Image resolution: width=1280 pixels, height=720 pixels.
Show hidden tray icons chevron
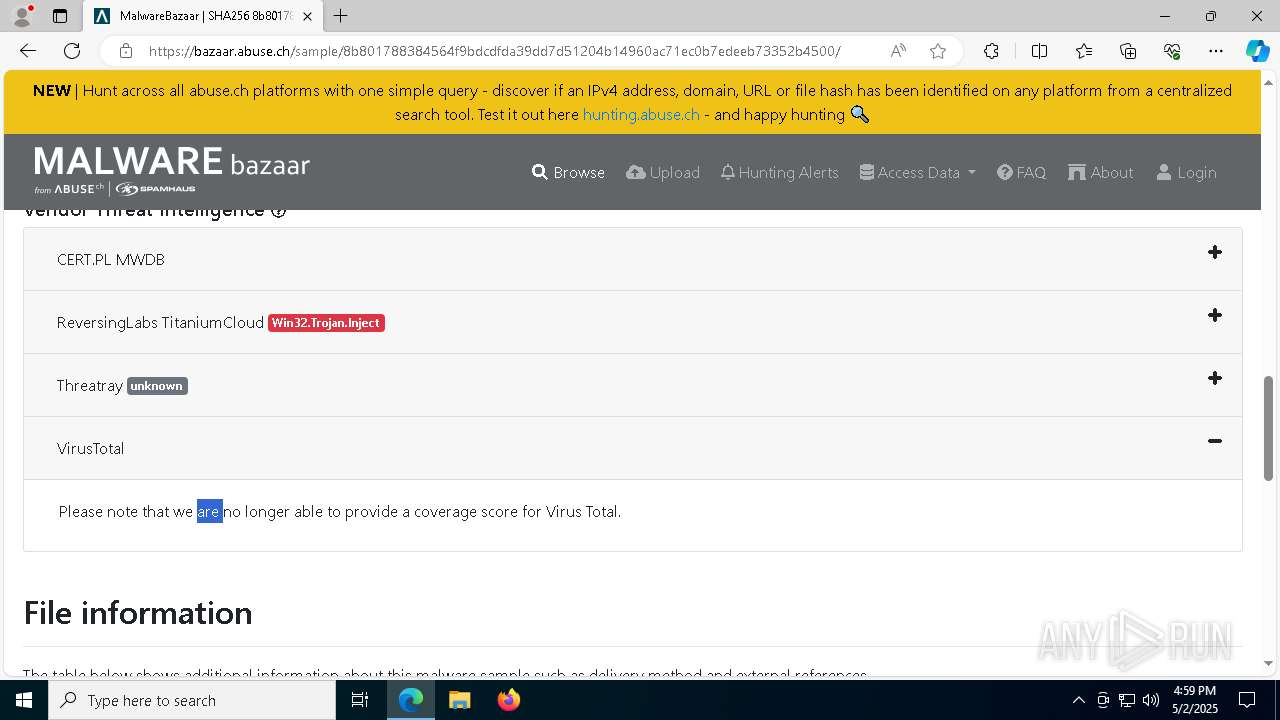click(x=1078, y=700)
